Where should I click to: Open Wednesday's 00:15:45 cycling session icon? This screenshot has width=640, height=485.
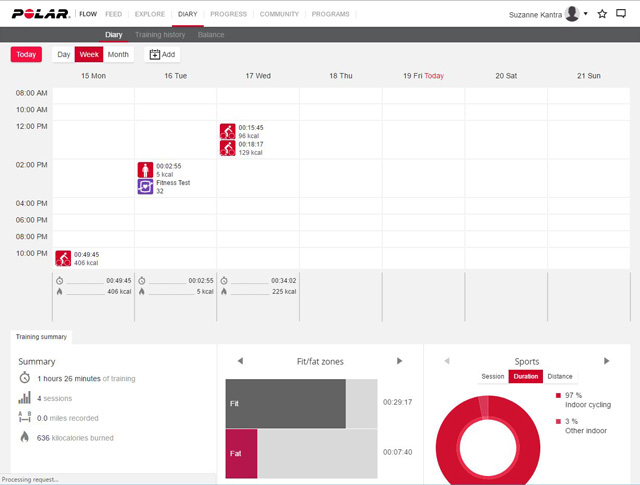[x=227, y=131]
